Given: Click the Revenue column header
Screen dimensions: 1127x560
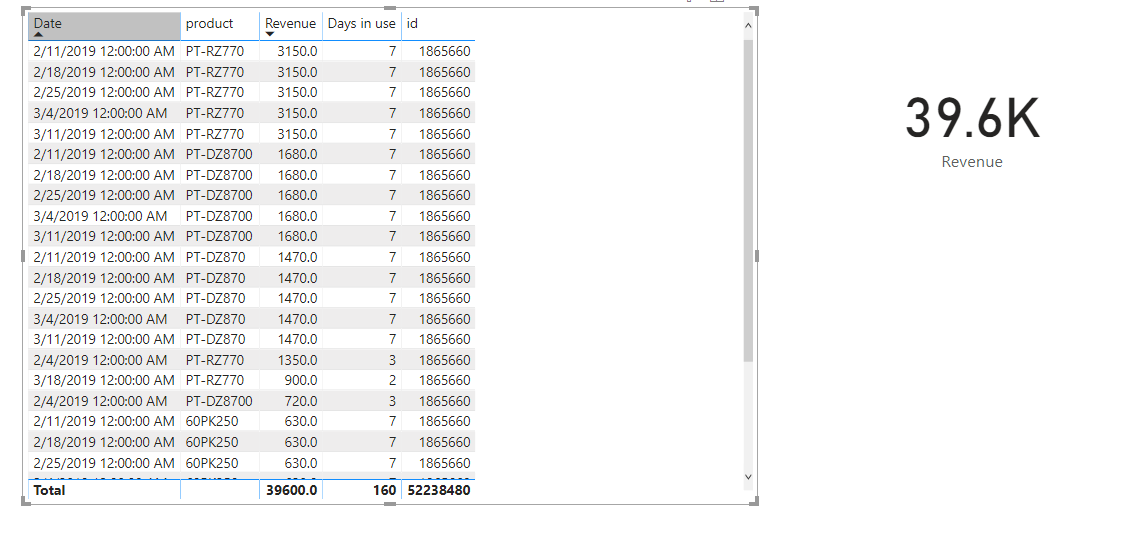Looking at the screenshot, I should [291, 26].
